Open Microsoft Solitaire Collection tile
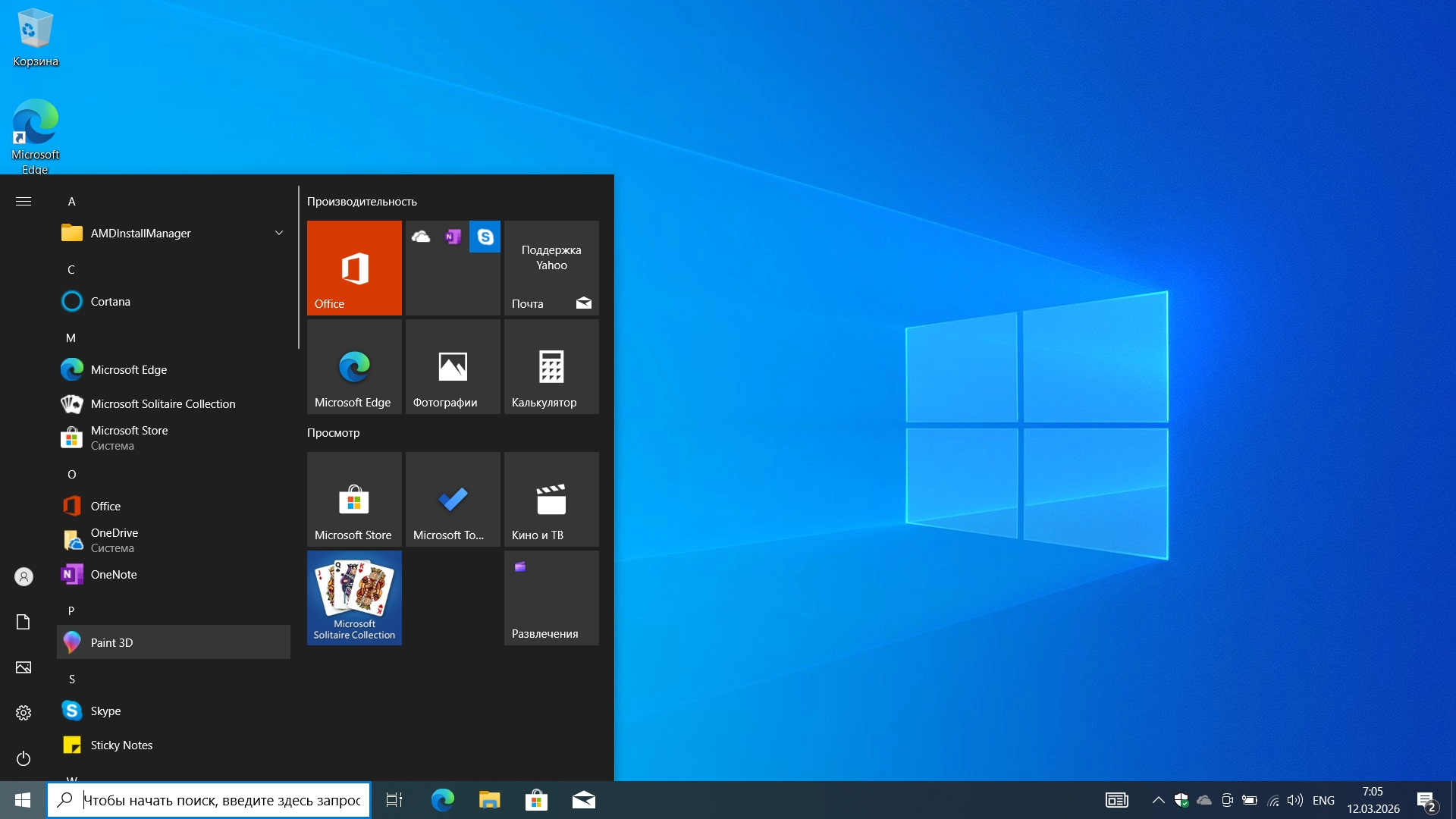This screenshot has height=819, width=1456. [x=354, y=598]
